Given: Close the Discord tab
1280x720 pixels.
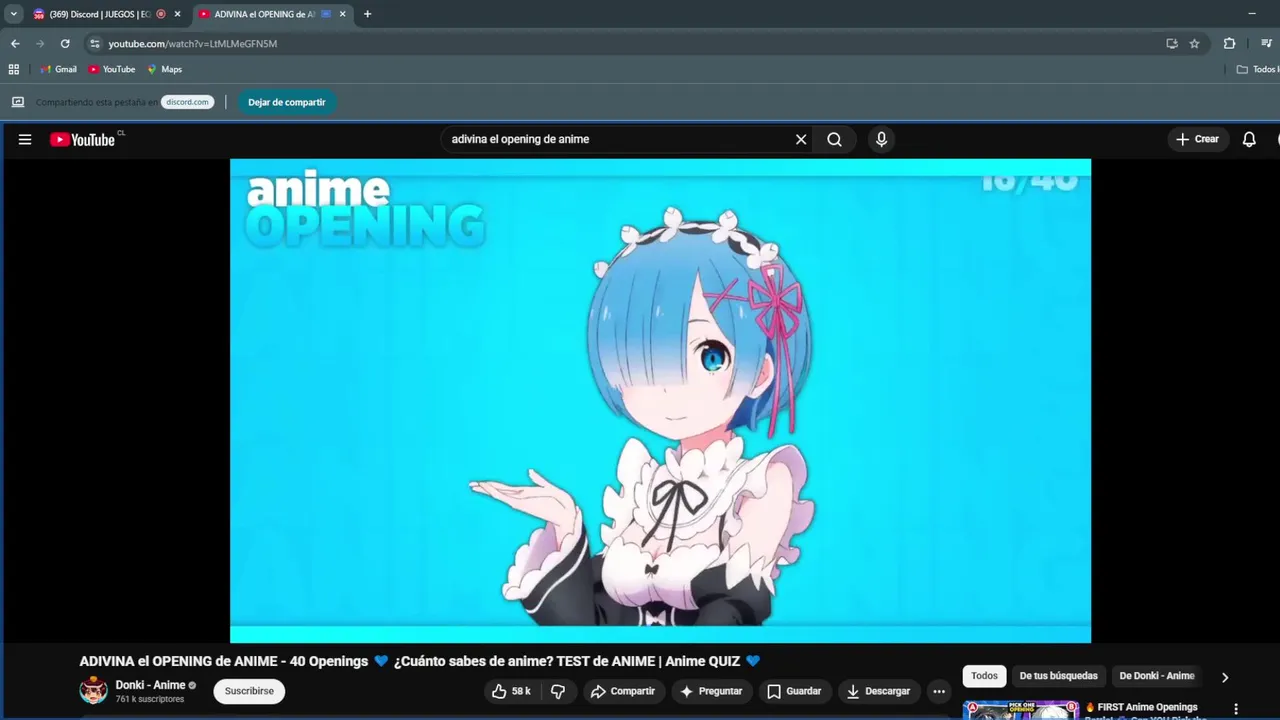Looking at the screenshot, I should pos(177,14).
